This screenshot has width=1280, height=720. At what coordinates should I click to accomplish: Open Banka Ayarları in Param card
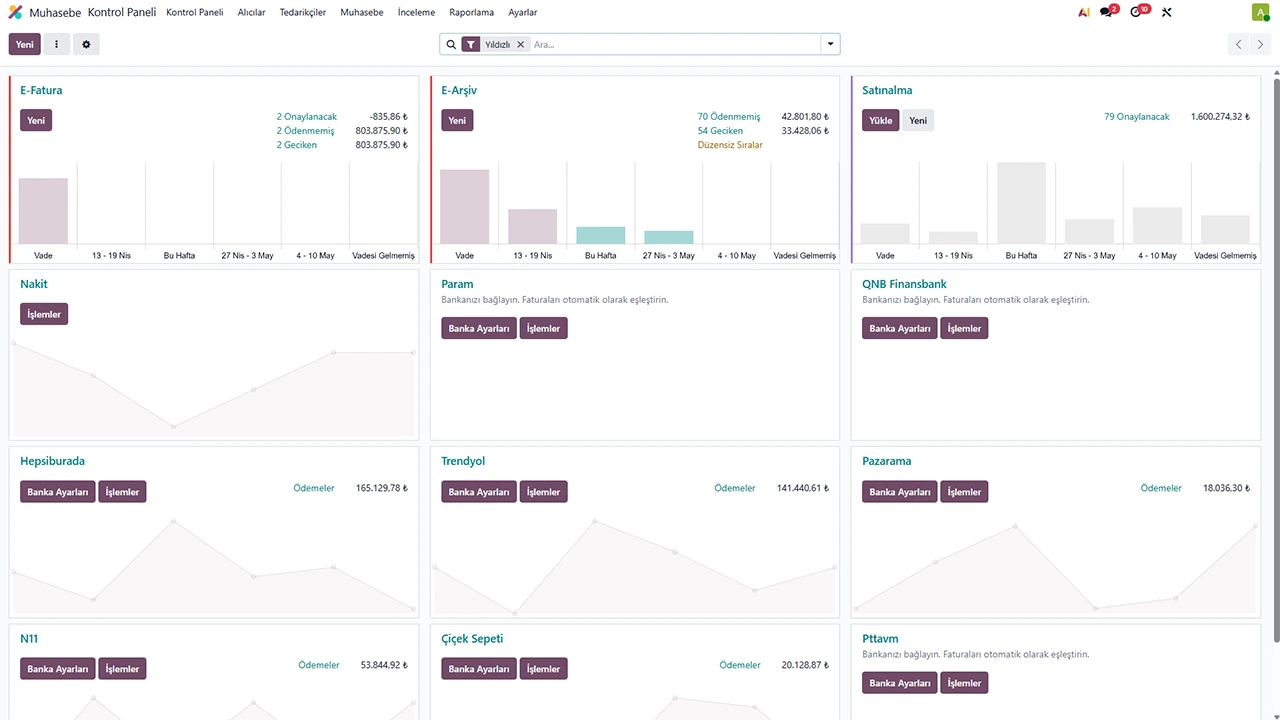pyautogui.click(x=479, y=328)
